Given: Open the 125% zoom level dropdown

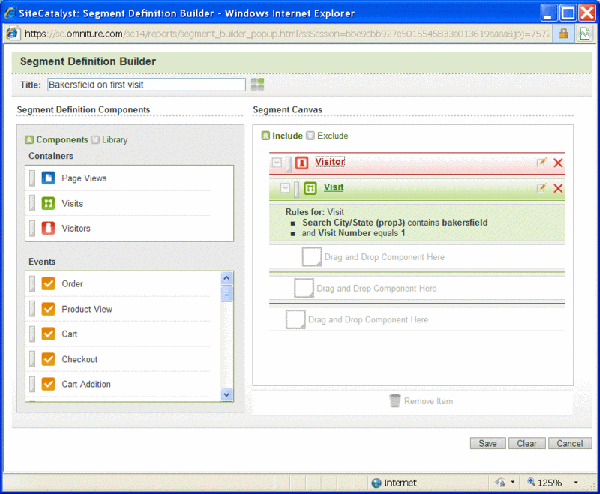Looking at the screenshot, I should [x=576, y=483].
